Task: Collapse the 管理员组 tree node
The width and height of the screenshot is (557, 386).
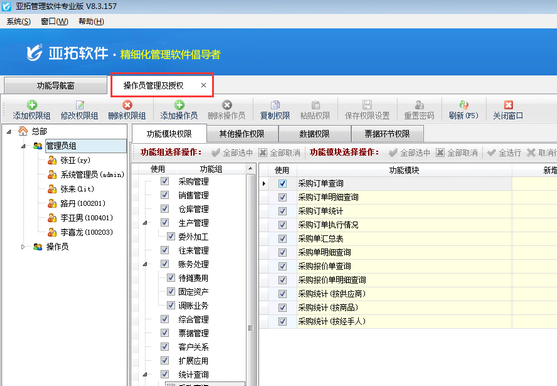Action: tap(23, 146)
